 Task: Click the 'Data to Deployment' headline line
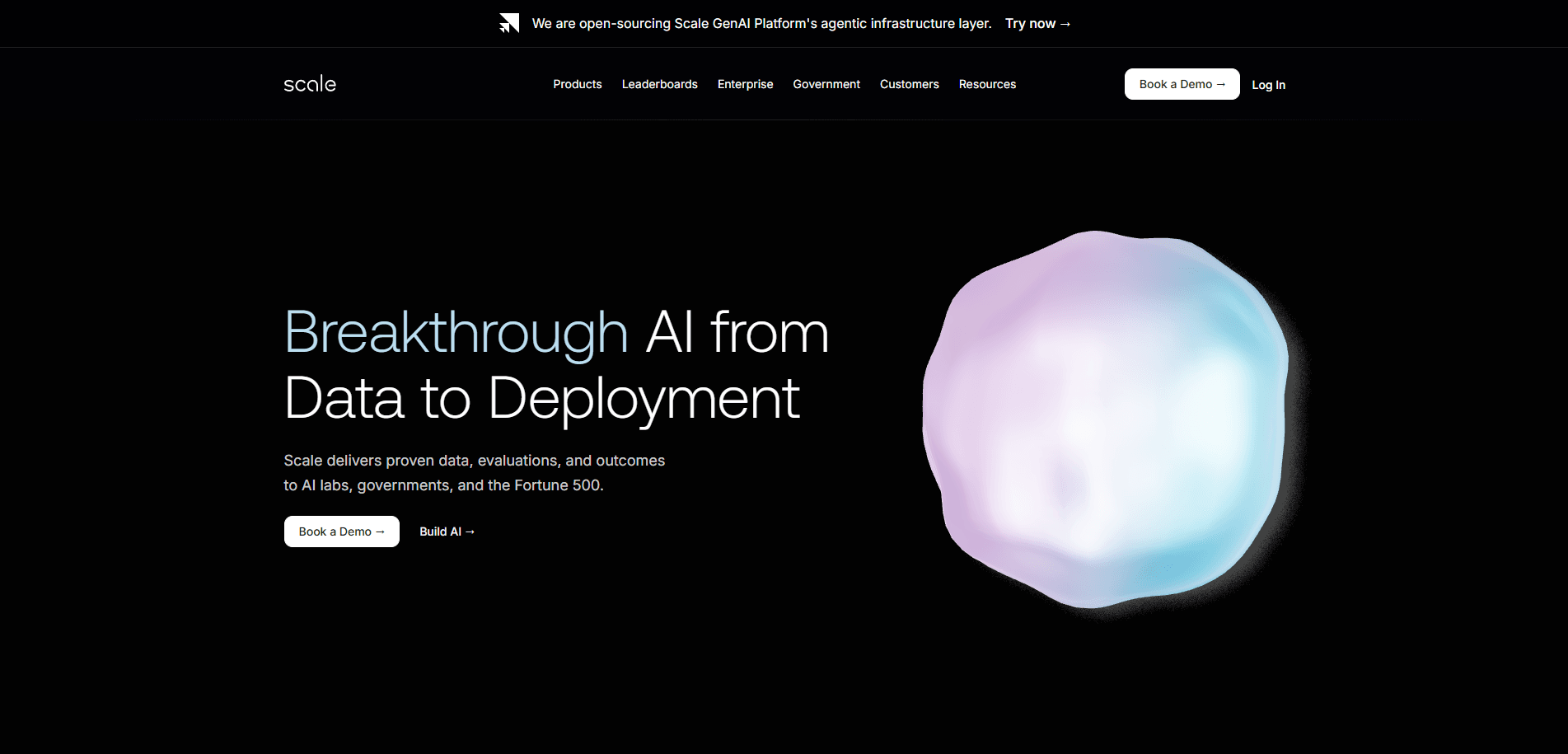tap(541, 399)
